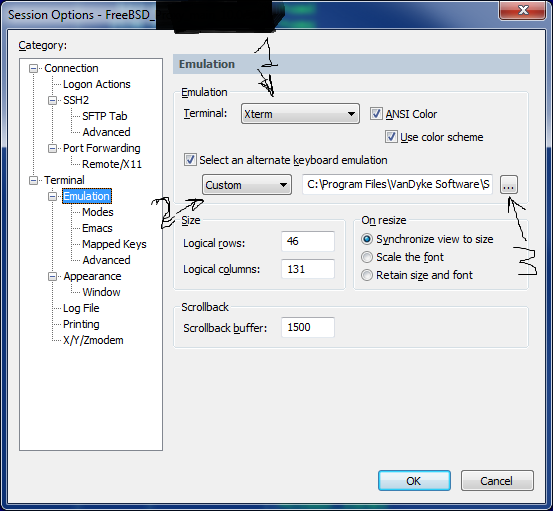The height and width of the screenshot is (511, 554).
Task: Collapse the Emulation tree node
Action: [x=52, y=196]
